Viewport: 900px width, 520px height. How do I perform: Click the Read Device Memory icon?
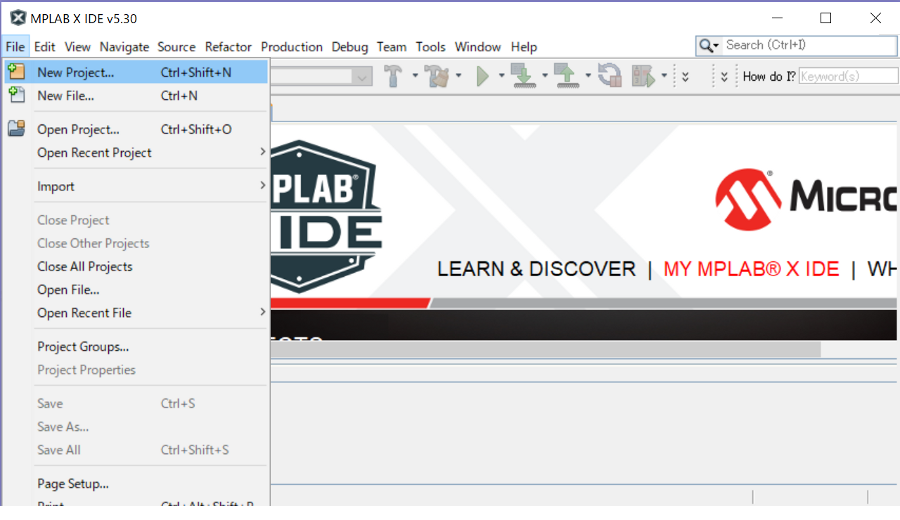click(565, 76)
